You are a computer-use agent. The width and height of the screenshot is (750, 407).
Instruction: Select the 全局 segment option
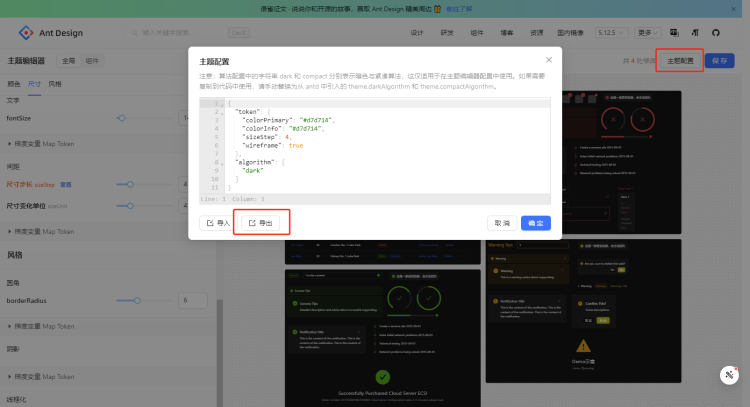coord(68,61)
